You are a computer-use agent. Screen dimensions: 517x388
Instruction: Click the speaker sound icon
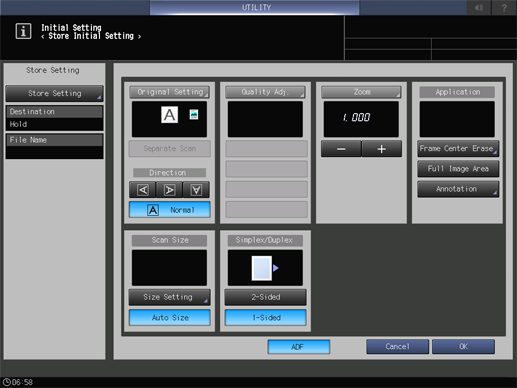[479, 7]
